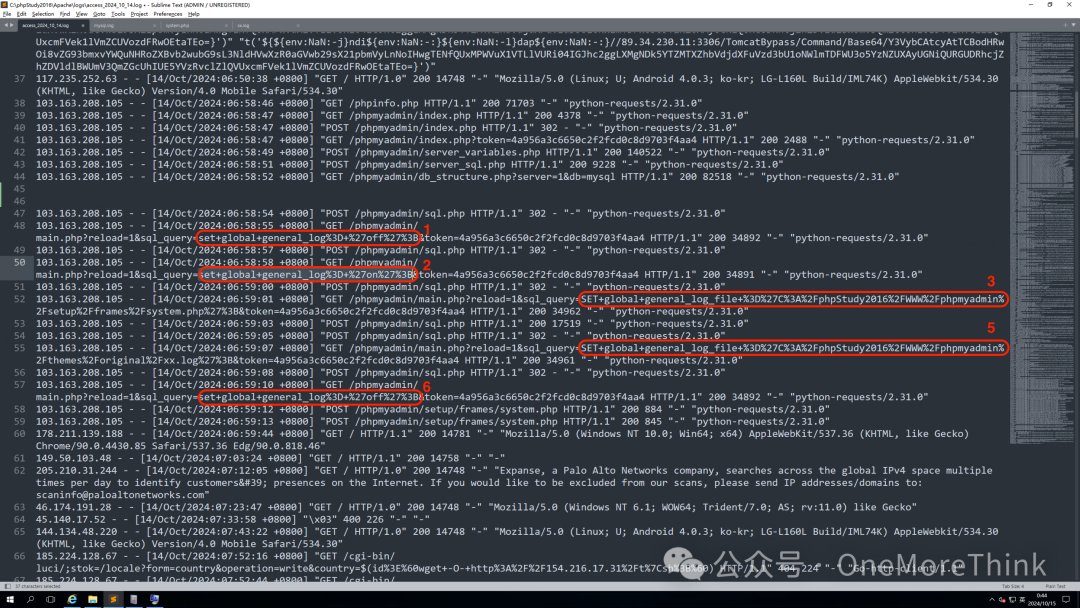
Task: Click IP 144.134.48.220 on line 65
Action: pos(76,532)
